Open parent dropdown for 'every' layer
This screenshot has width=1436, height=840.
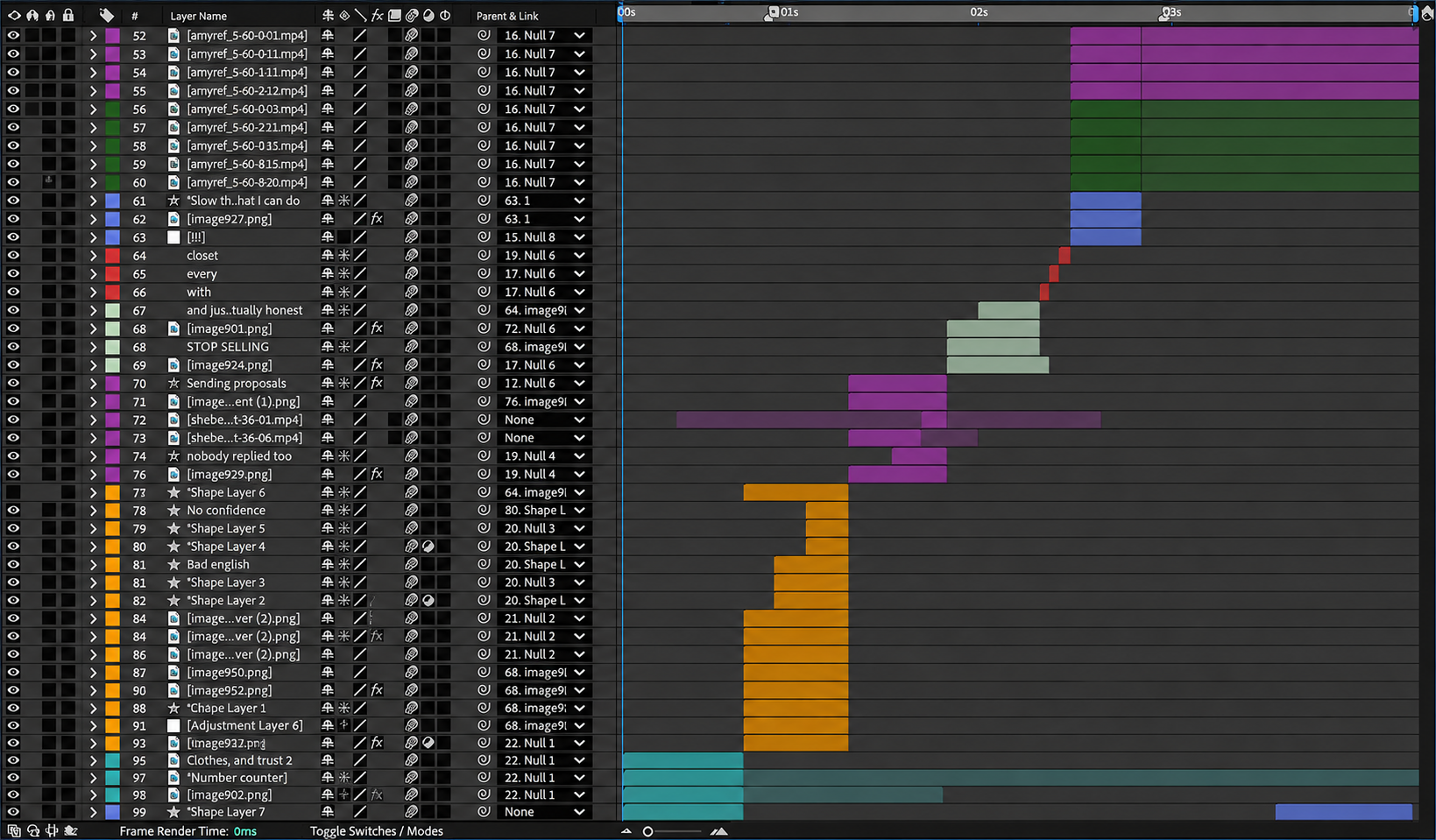point(544,273)
